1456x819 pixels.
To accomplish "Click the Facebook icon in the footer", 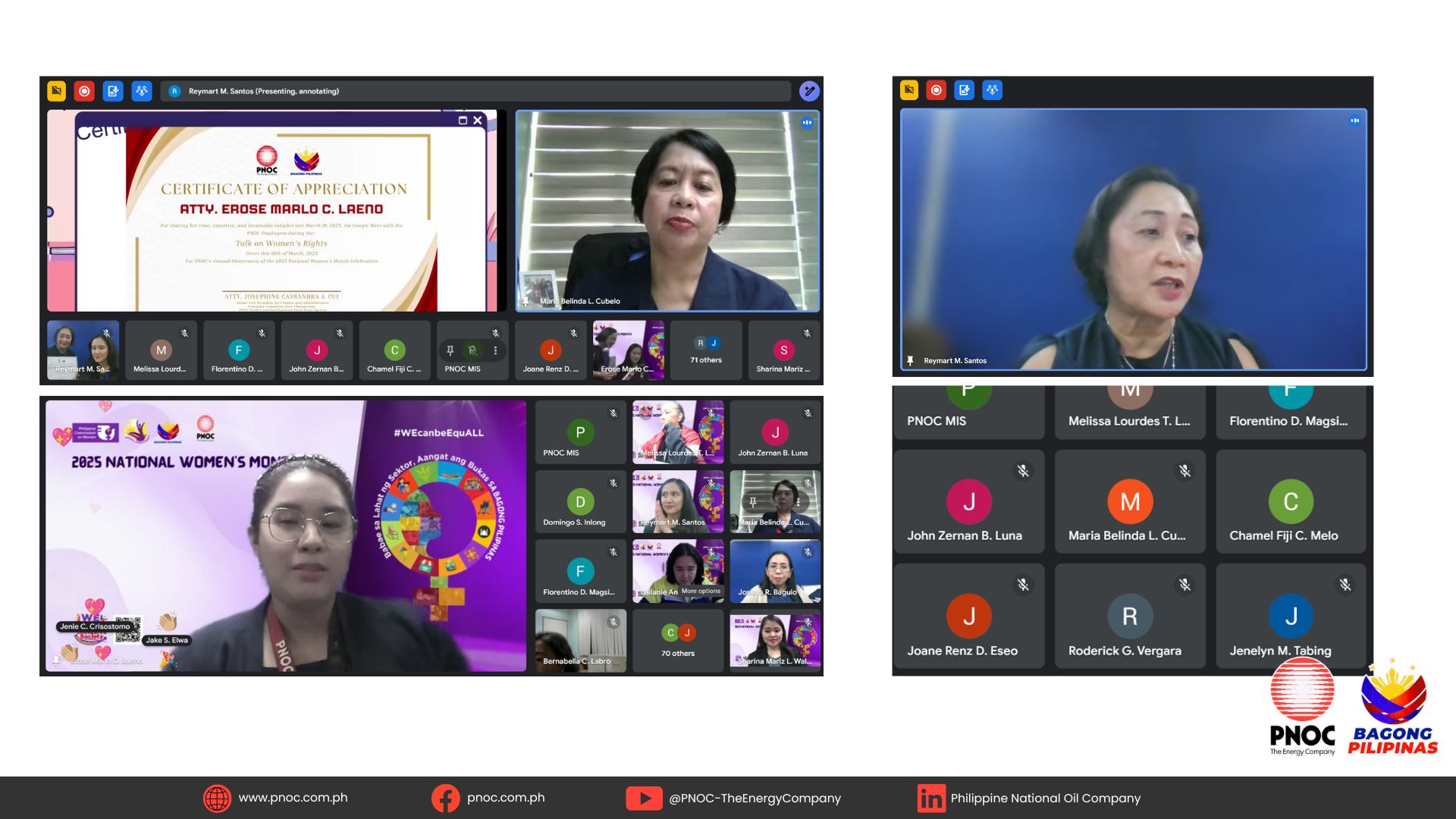I will (x=445, y=798).
